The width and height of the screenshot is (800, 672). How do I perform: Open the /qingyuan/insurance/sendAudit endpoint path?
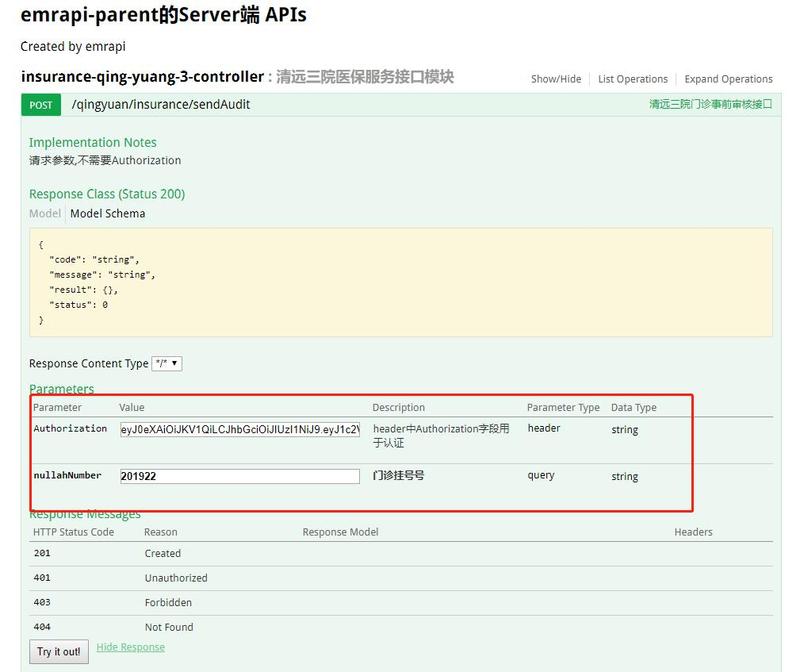click(x=161, y=105)
